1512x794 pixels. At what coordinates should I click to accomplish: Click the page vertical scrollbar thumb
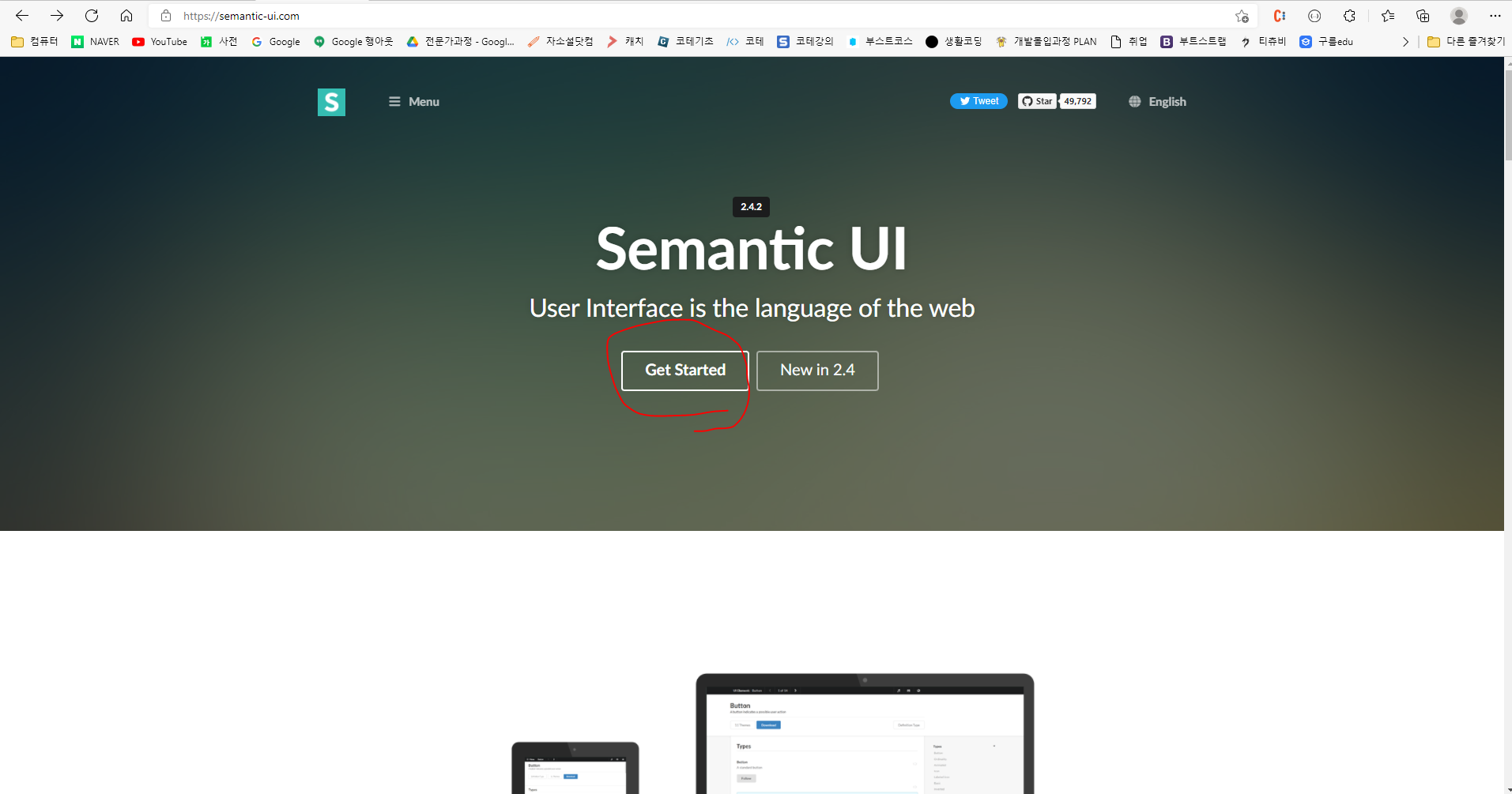(x=1507, y=115)
